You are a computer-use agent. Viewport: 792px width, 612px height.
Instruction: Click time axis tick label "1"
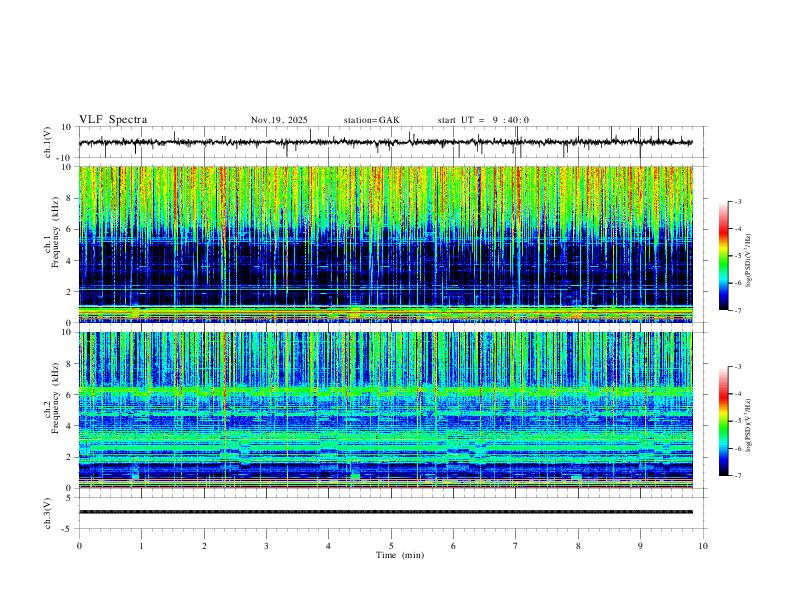coord(141,546)
